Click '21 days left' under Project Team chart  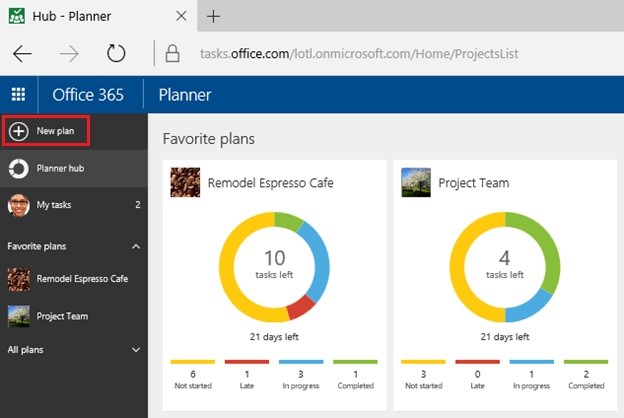point(505,337)
